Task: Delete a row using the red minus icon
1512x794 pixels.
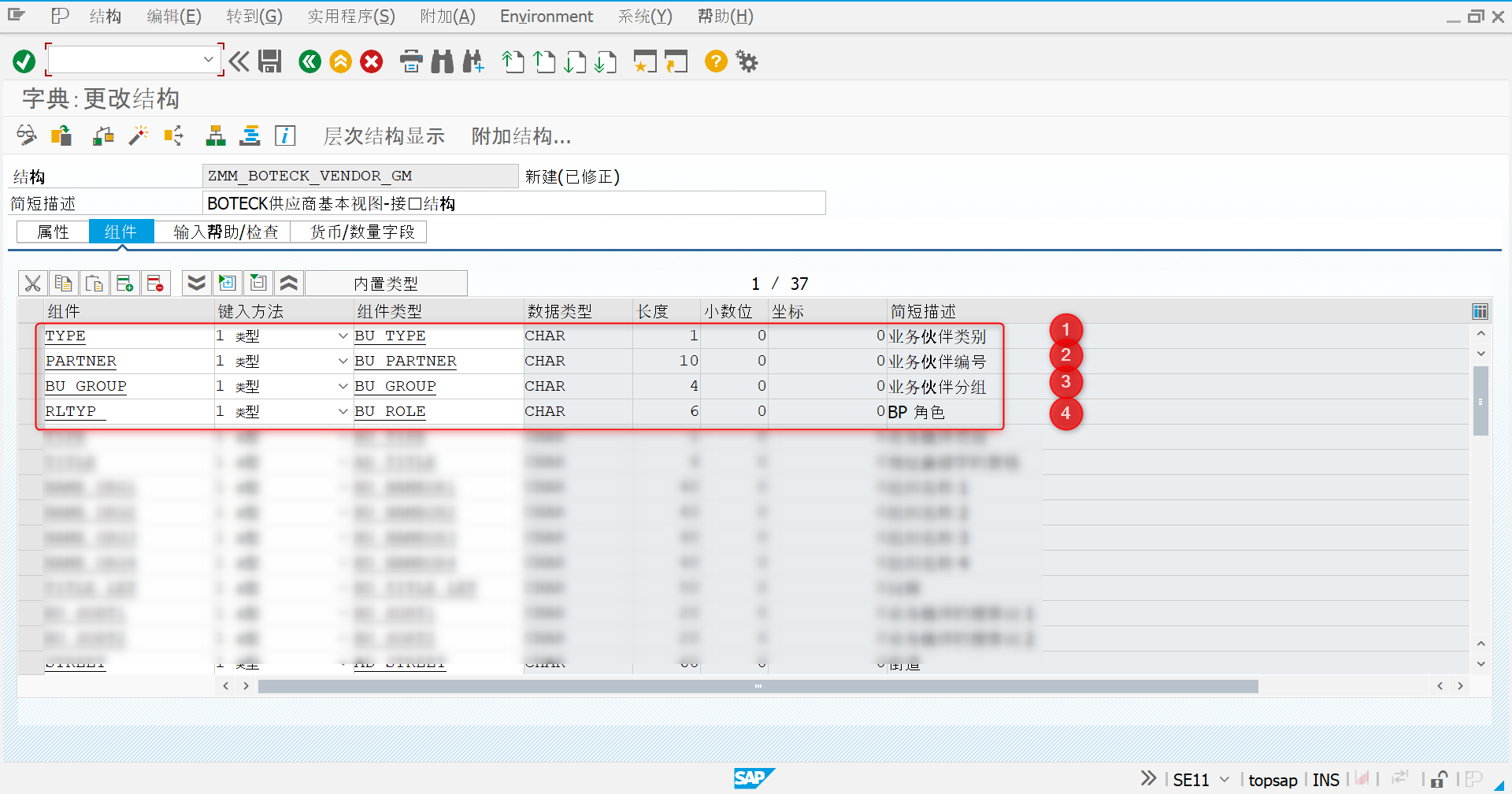Action: tap(155, 283)
